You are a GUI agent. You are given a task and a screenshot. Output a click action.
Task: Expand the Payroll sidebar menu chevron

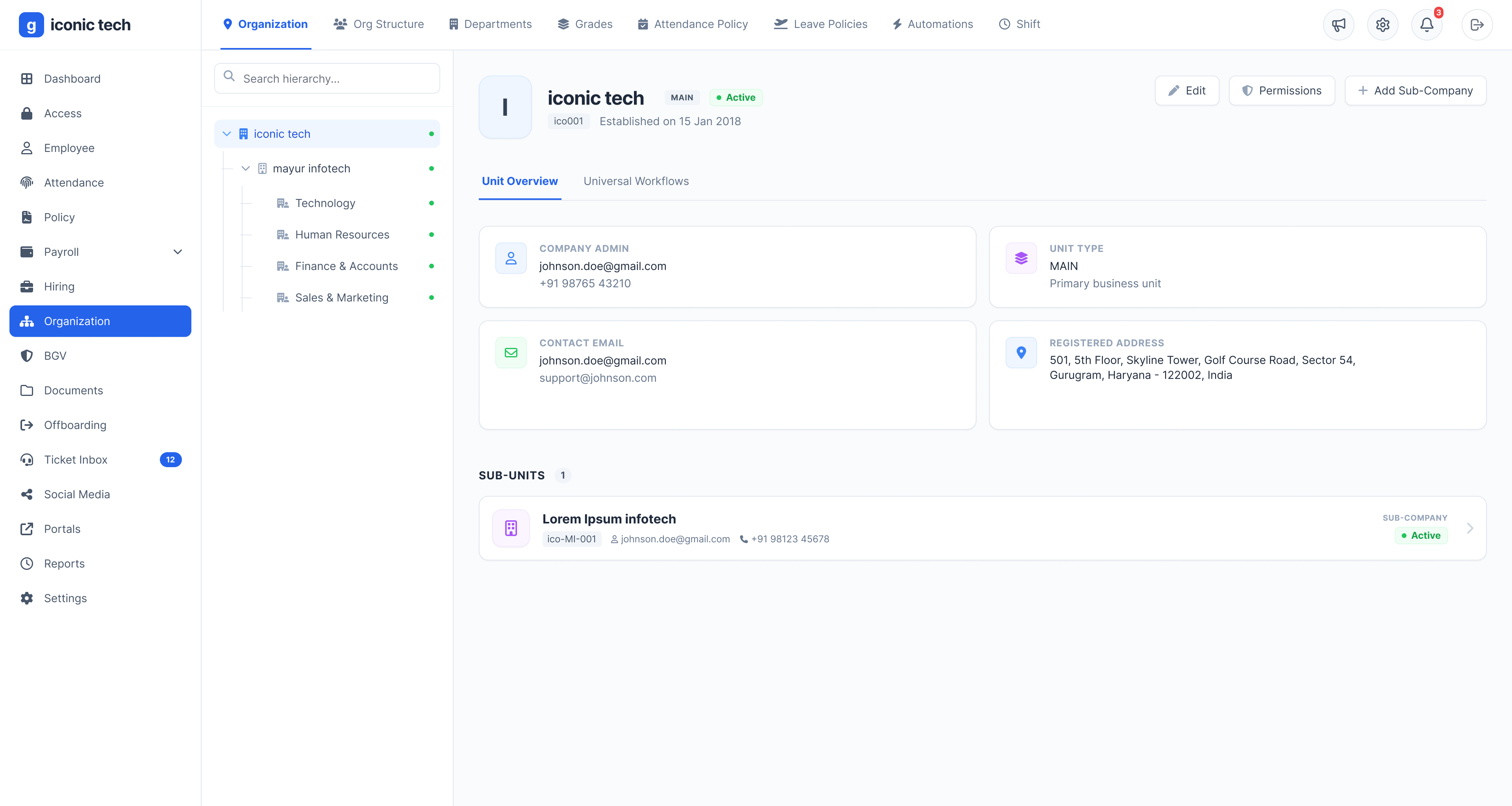click(177, 251)
